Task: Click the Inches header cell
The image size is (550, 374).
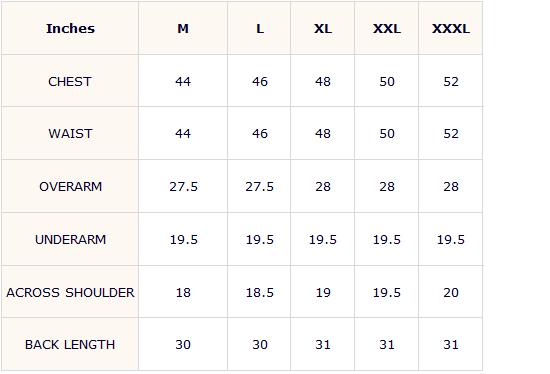Action: pos(70,28)
